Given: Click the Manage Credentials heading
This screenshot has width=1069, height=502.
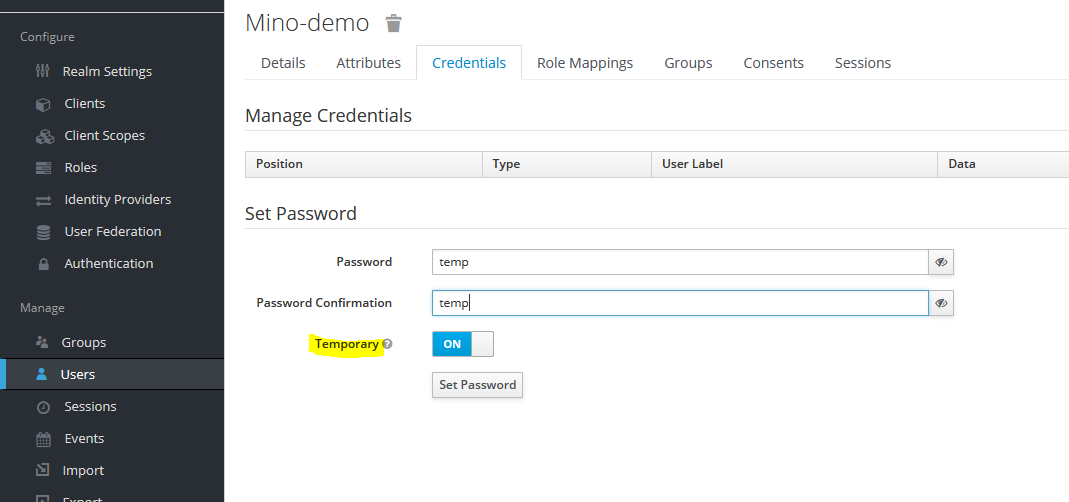Looking at the screenshot, I should pos(328,115).
